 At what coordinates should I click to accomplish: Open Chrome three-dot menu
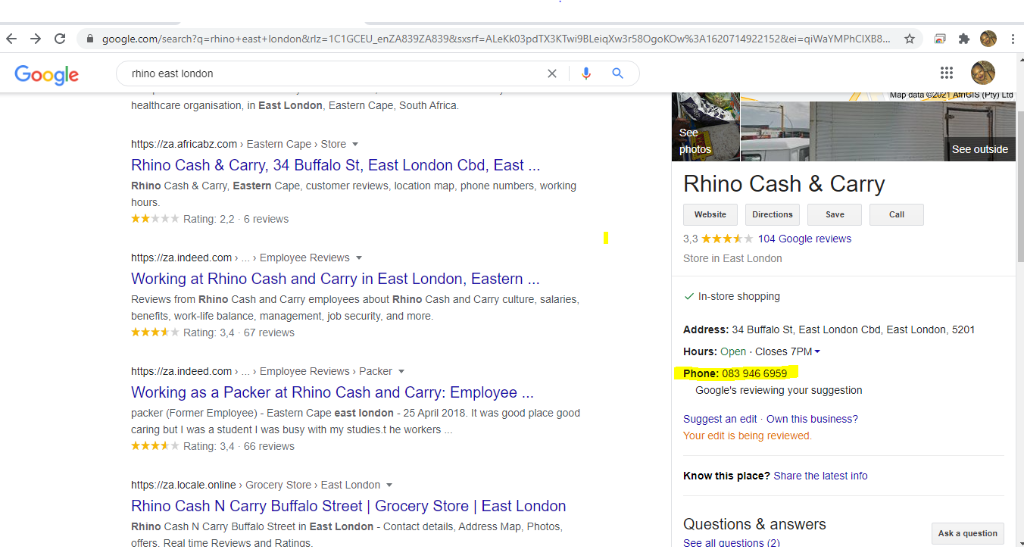pyautogui.click(x=1012, y=39)
